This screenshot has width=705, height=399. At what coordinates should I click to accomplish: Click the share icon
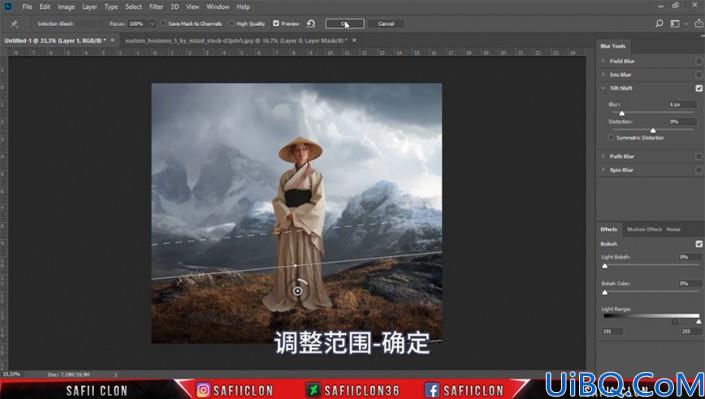click(x=699, y=23)
